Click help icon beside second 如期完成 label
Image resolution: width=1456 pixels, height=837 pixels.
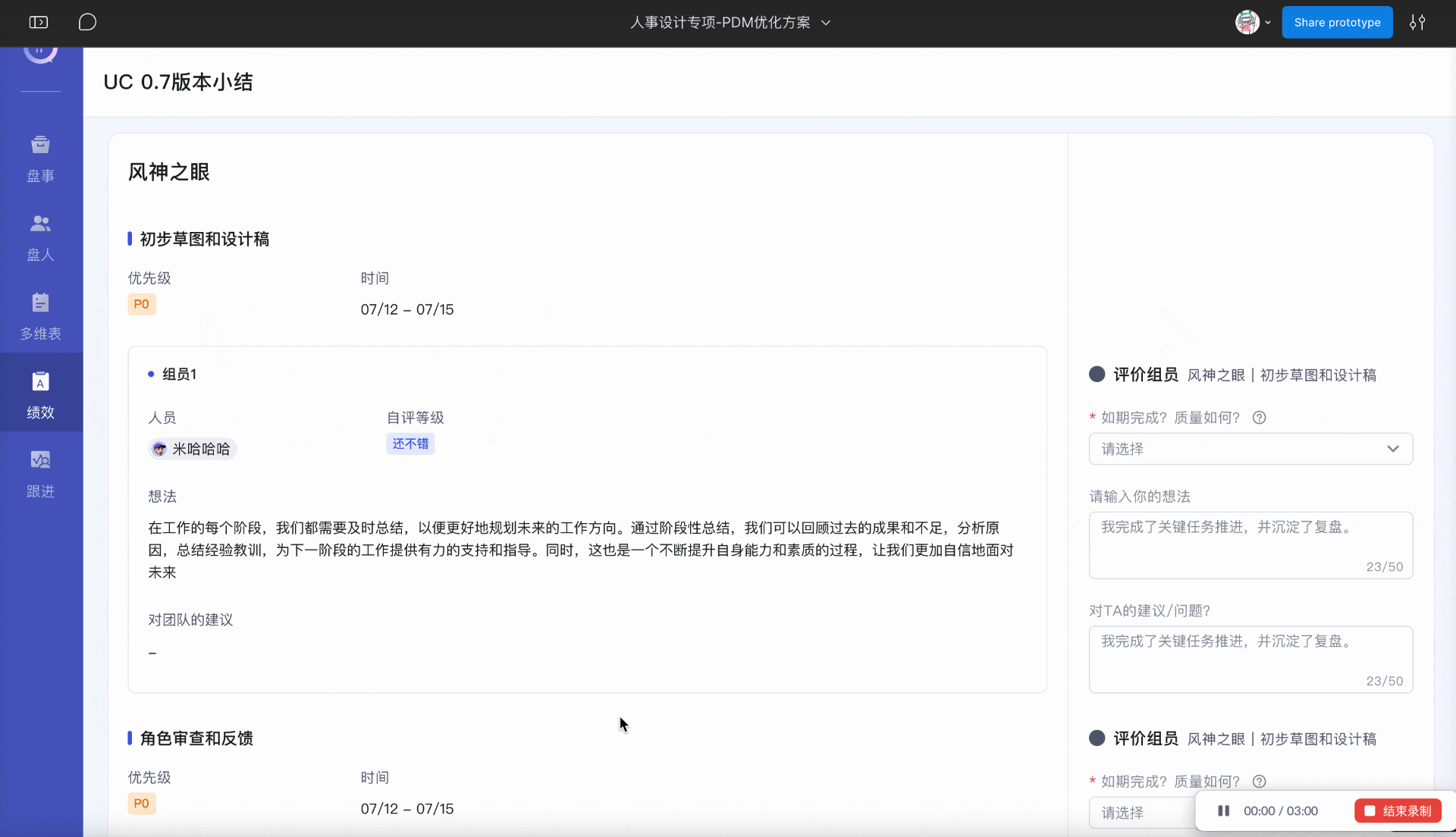point(1259,782)
